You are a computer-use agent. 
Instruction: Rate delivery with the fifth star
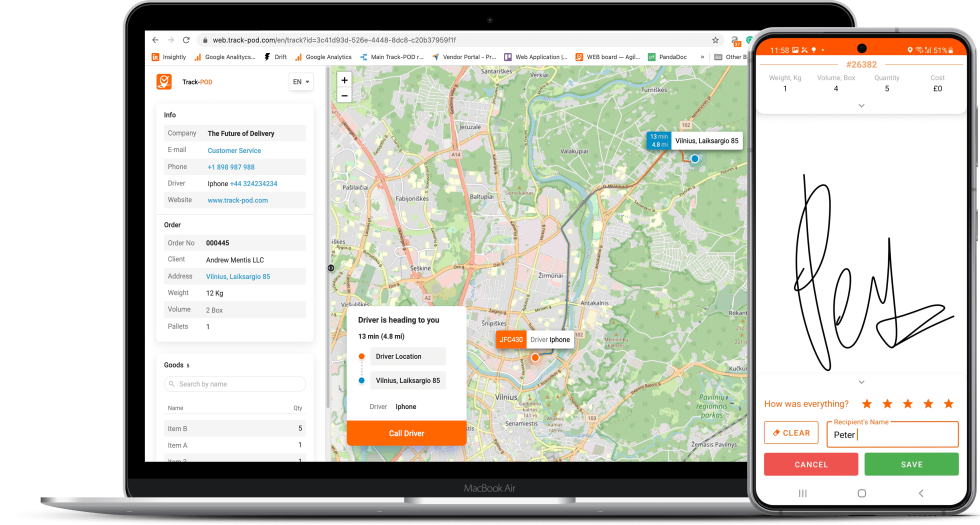[948, 404]
